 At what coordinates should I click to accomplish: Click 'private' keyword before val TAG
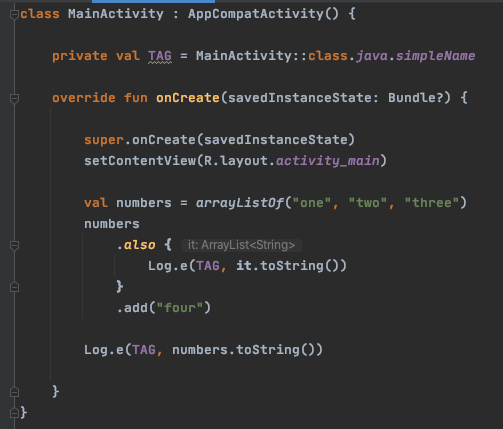pyautogui.click(x=80, y=56)
